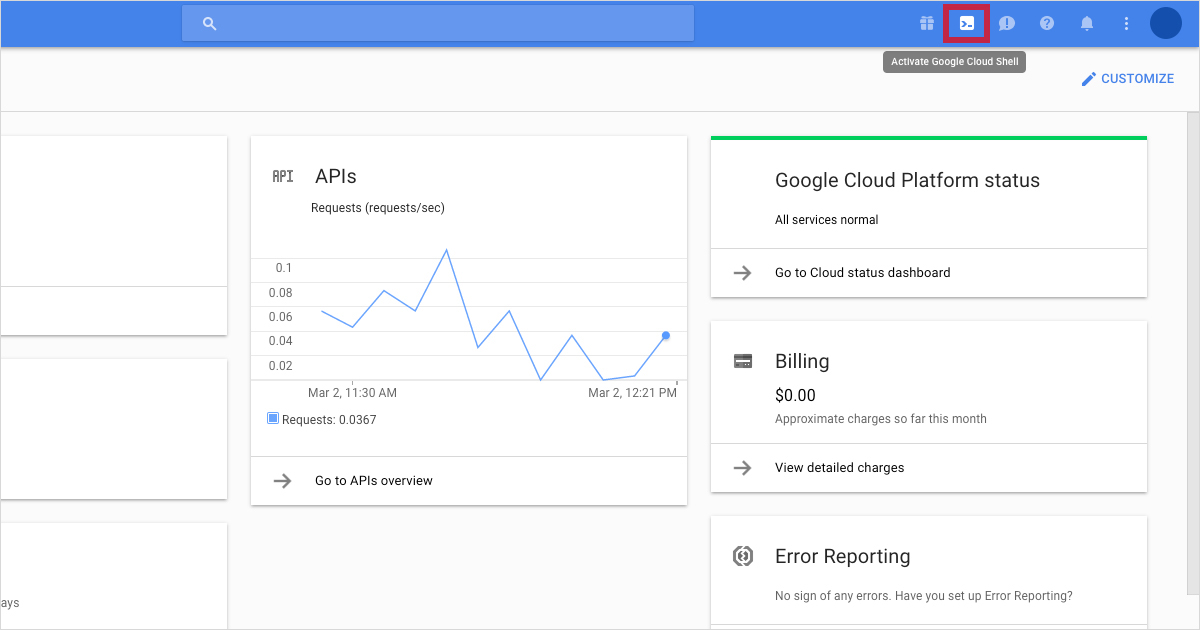Screen dimensions: 1200x630
Task: Open View detailed charges link
Action: click(x=840, y=467)
